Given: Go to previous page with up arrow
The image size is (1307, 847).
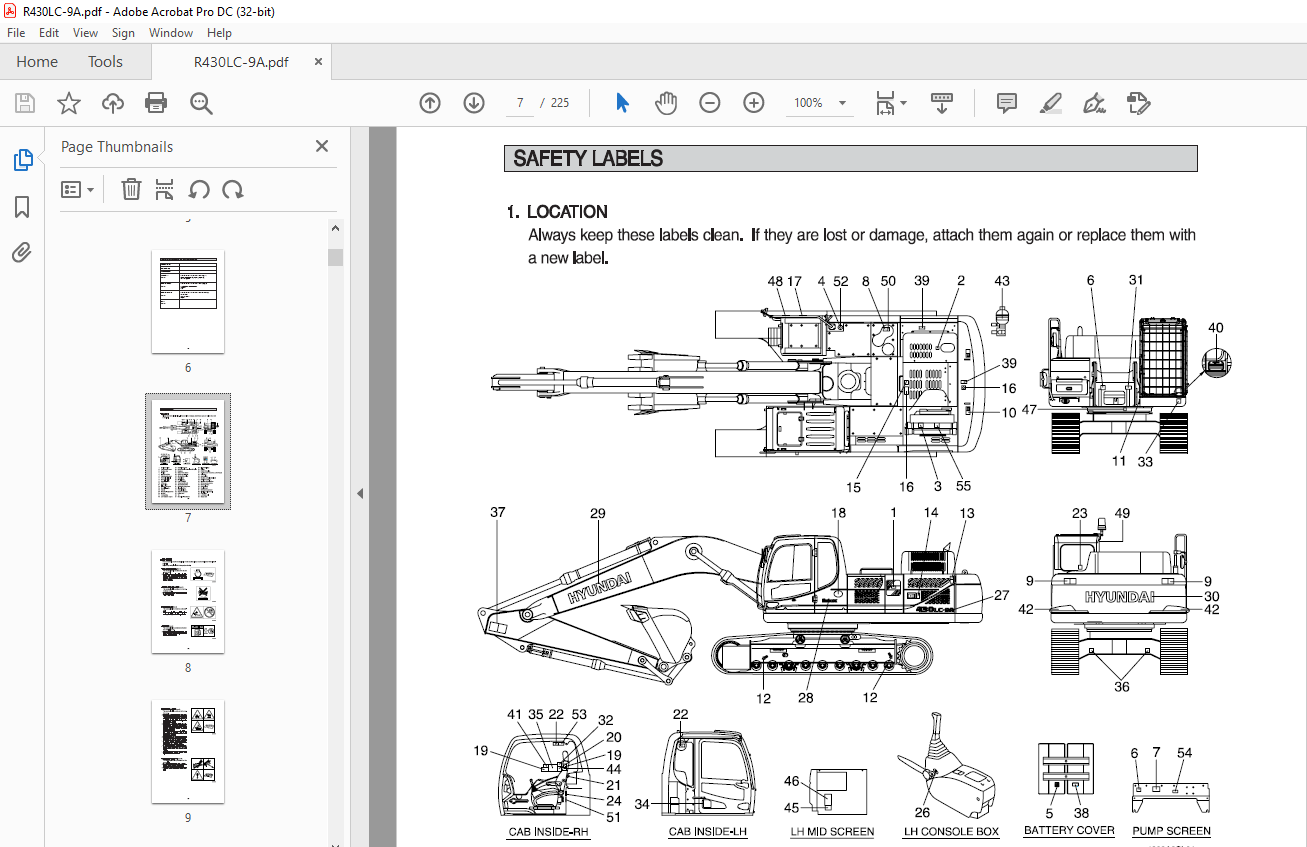Looking at the screenshot, I should pyautogui.click(x=430, y=103).
